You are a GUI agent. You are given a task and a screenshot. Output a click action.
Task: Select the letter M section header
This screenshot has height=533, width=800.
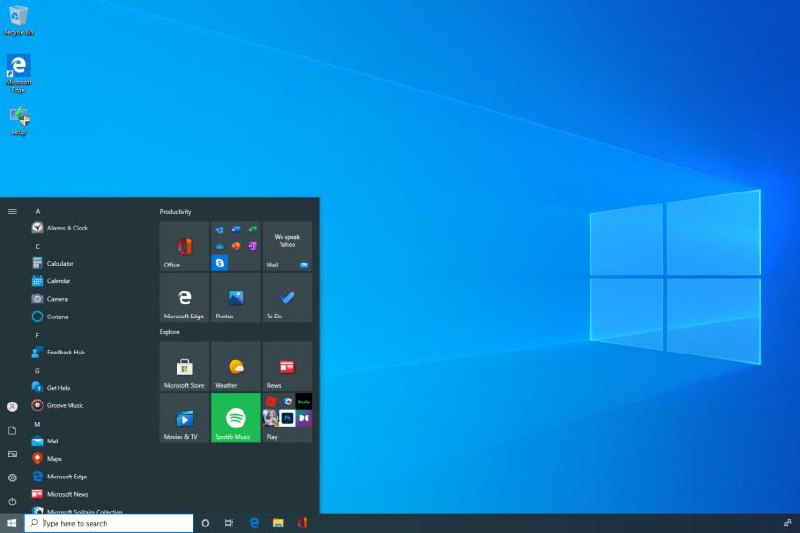click(37, 424)
